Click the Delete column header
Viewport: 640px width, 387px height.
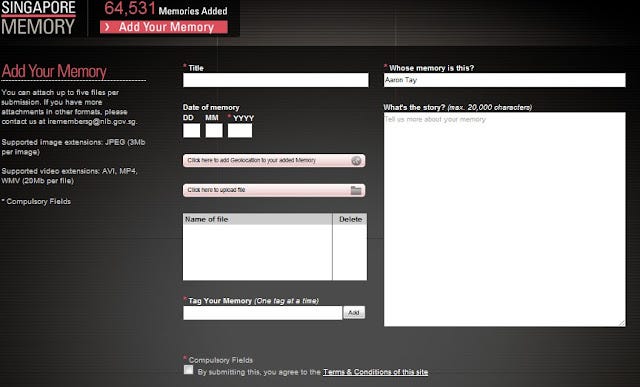click(350, 219)
